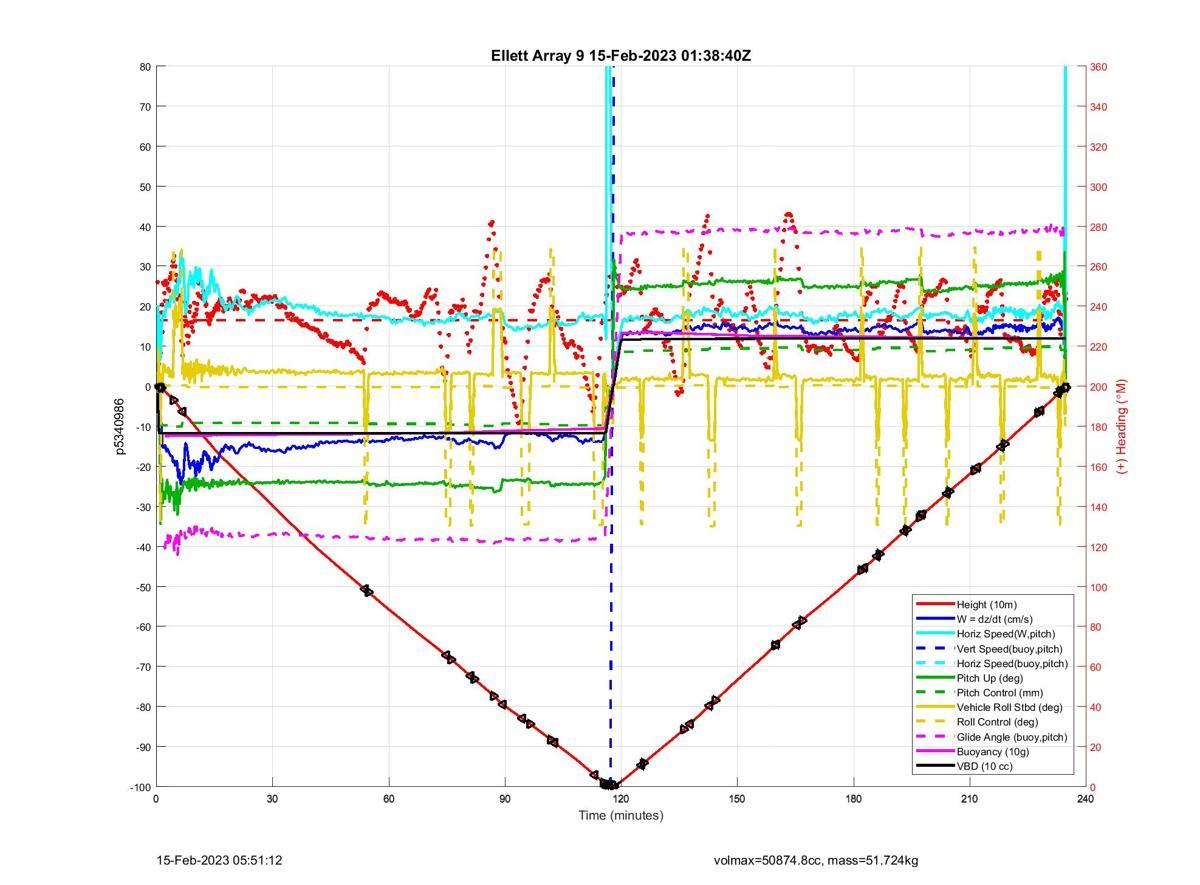Click the 30 tick on the time axis
The height and width of the screenshot is (885, 1200).
tap(272, 799)
